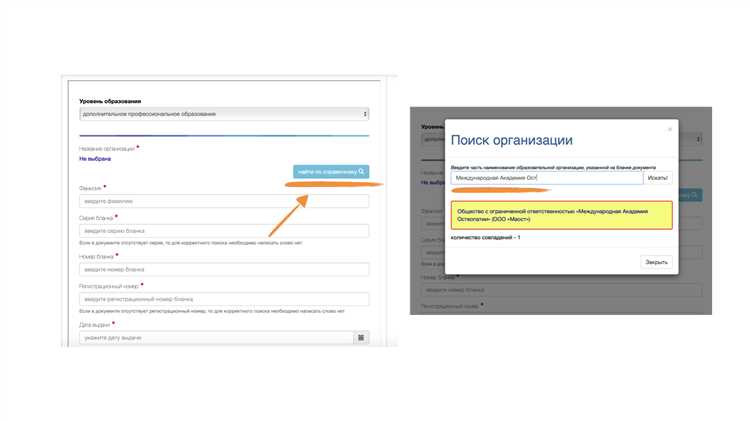Screen dimensions: 750x421
Task: Focus the 'введите серию бланка' input field
Action: point(224,231)
